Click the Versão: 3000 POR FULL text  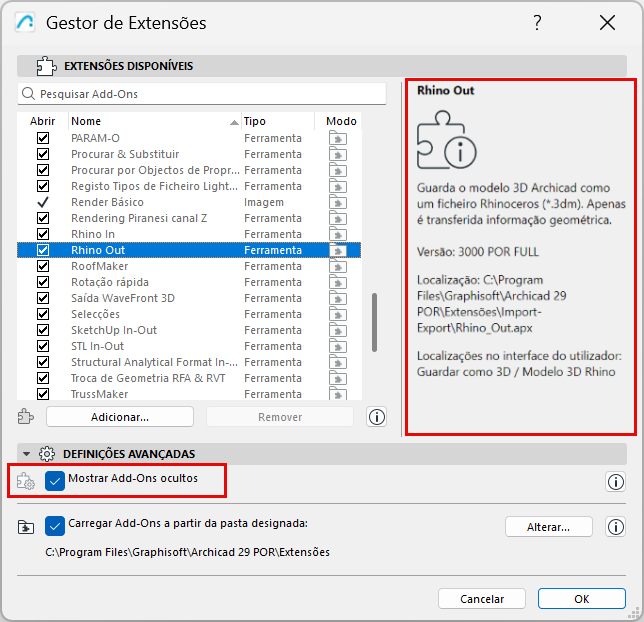coord(478,252)
